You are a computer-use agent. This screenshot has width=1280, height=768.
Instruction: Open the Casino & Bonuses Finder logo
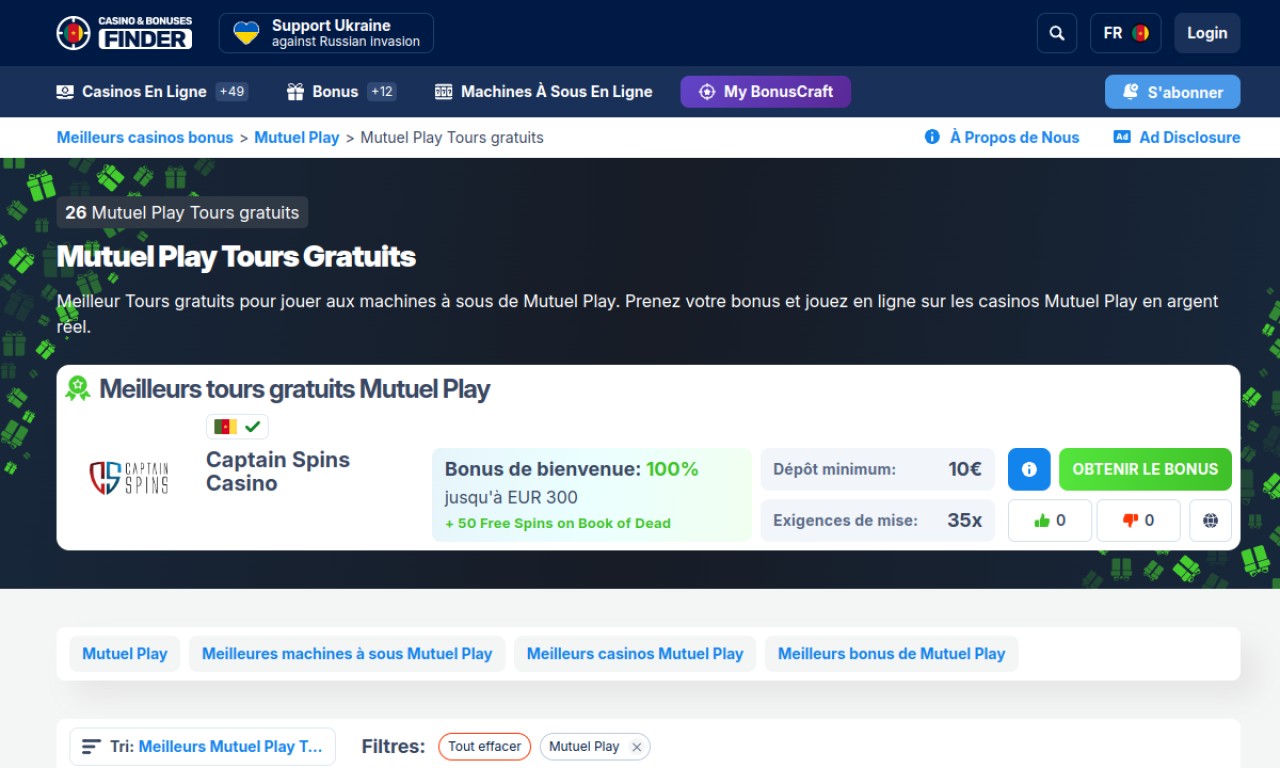[124, 33]
